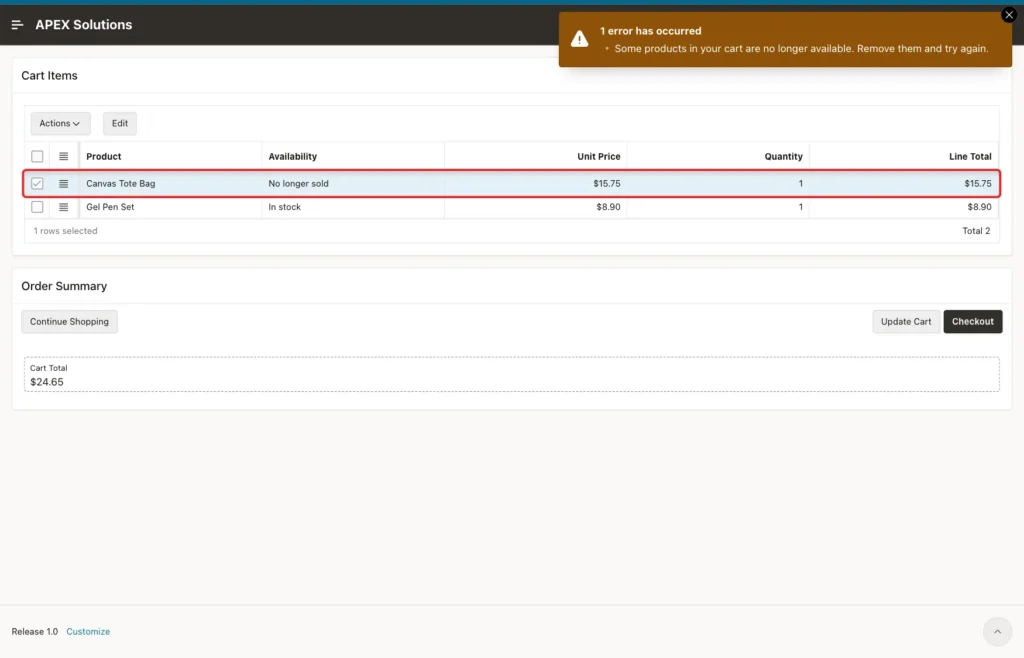The image size is (1024, 658).
Task: Click the Edit button
Action: [x=120, y=123]
